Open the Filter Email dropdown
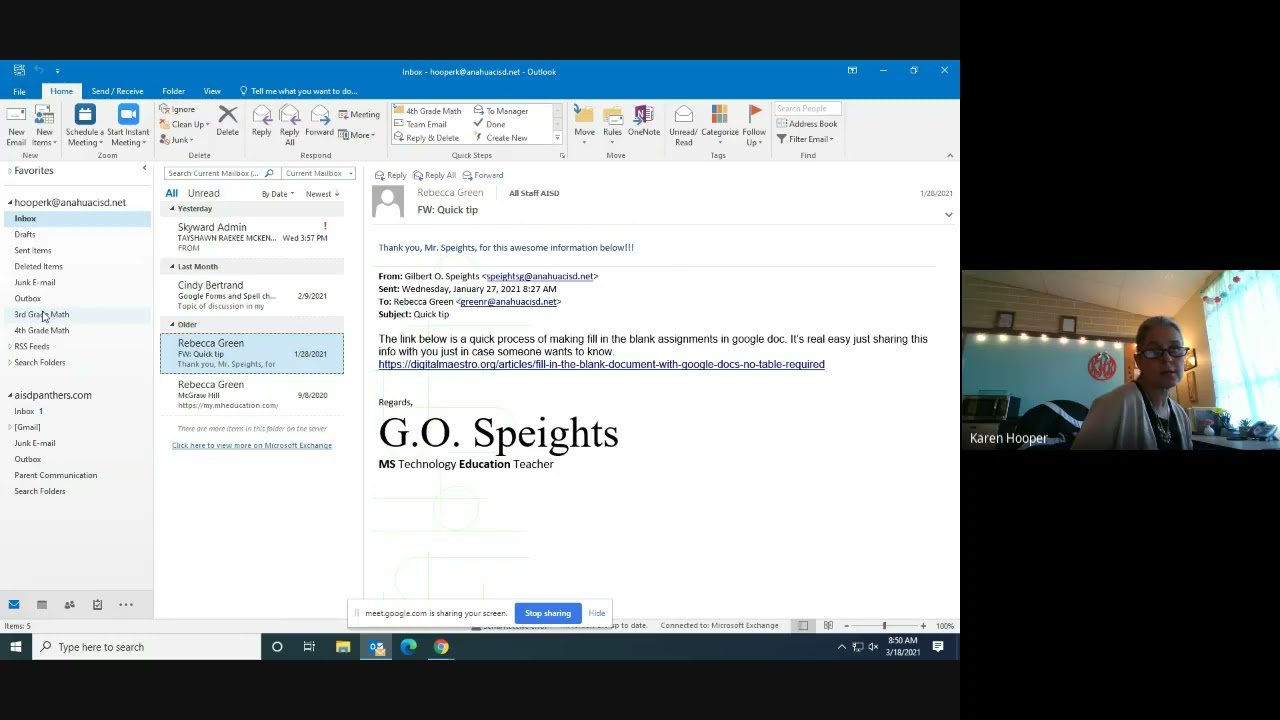This screenshot has height=720, width=1280. coord(805,139)
